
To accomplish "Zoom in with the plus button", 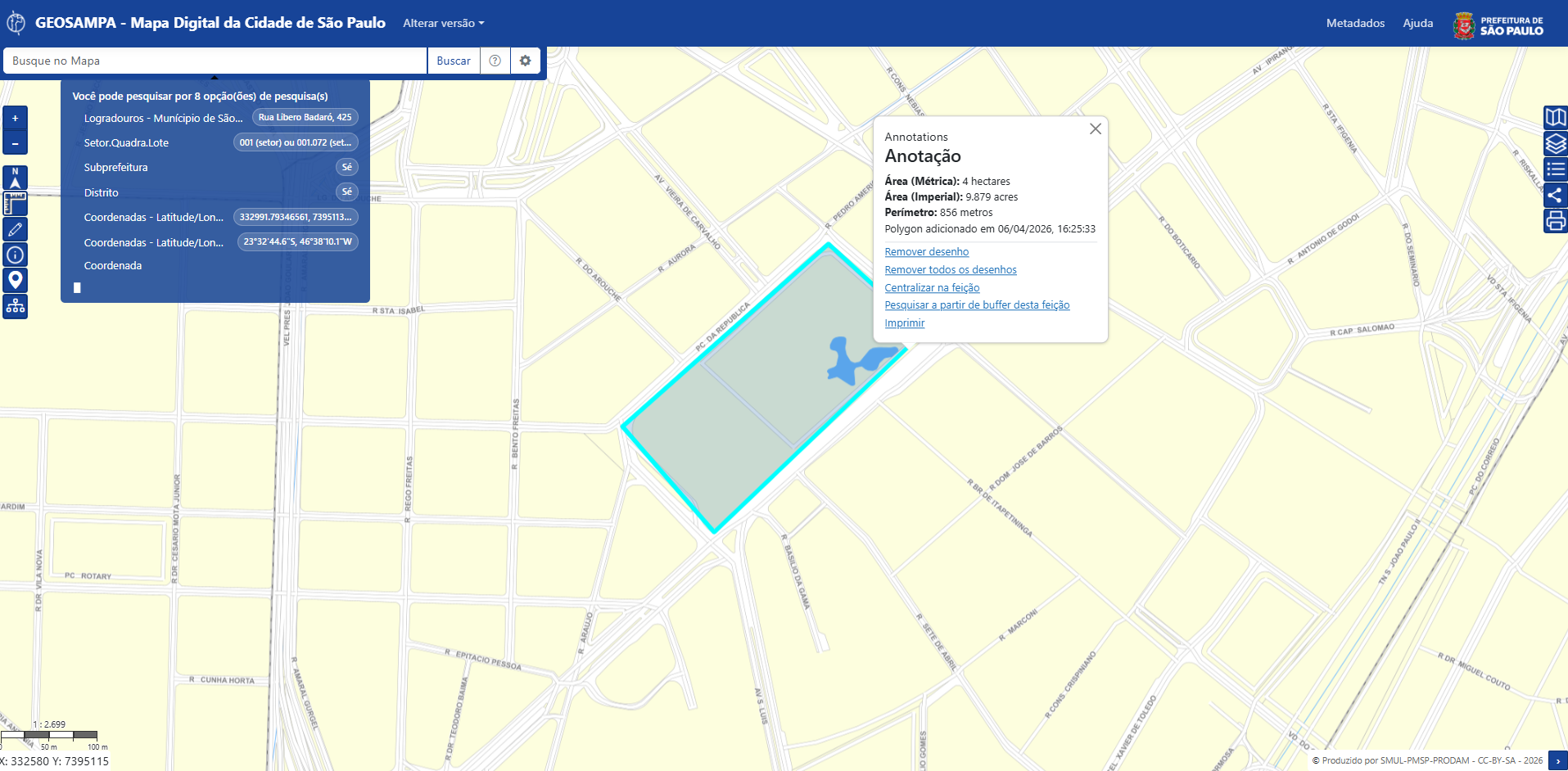I will [x=15, y=118].
